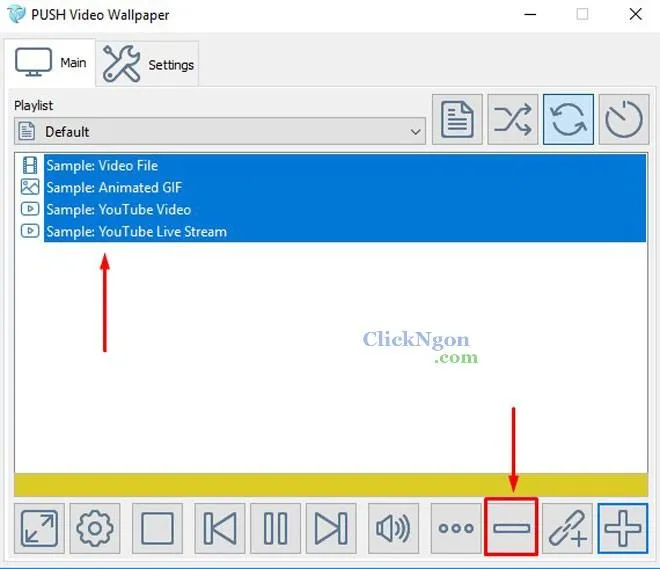660x569 pixels.
Task: Select Sample: Animated GIF item
Action: click(345, 187)
